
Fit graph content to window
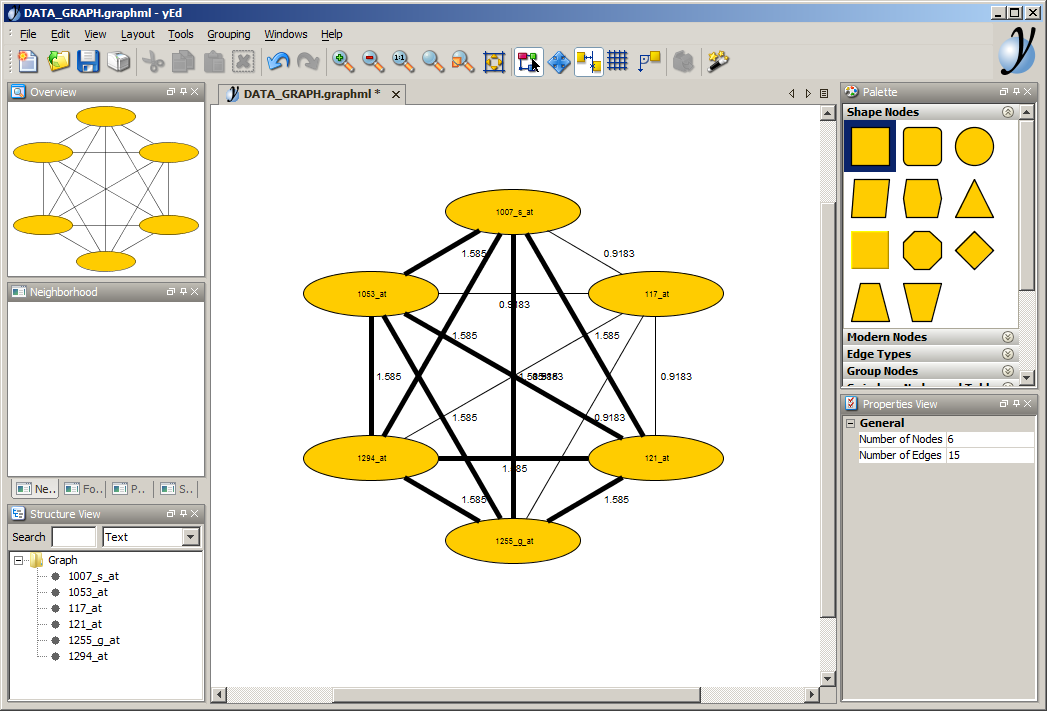pos(493,61)
